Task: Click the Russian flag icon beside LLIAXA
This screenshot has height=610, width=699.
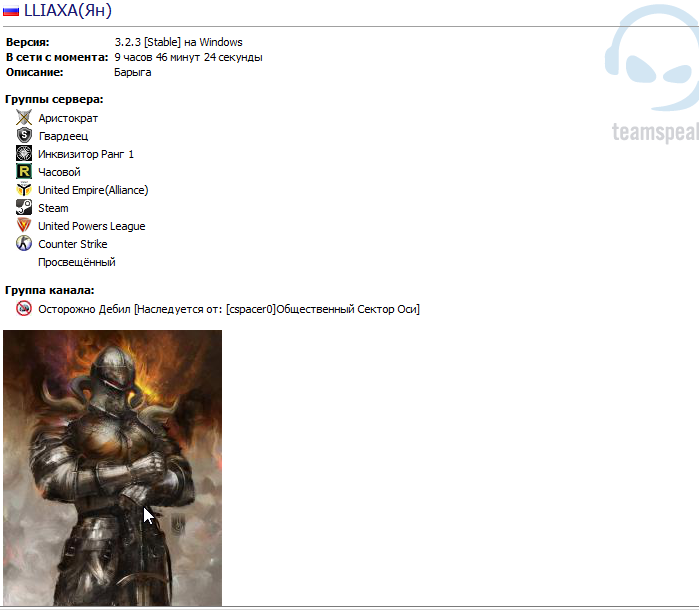Action: pyautogui.click(x=11, y=11)
